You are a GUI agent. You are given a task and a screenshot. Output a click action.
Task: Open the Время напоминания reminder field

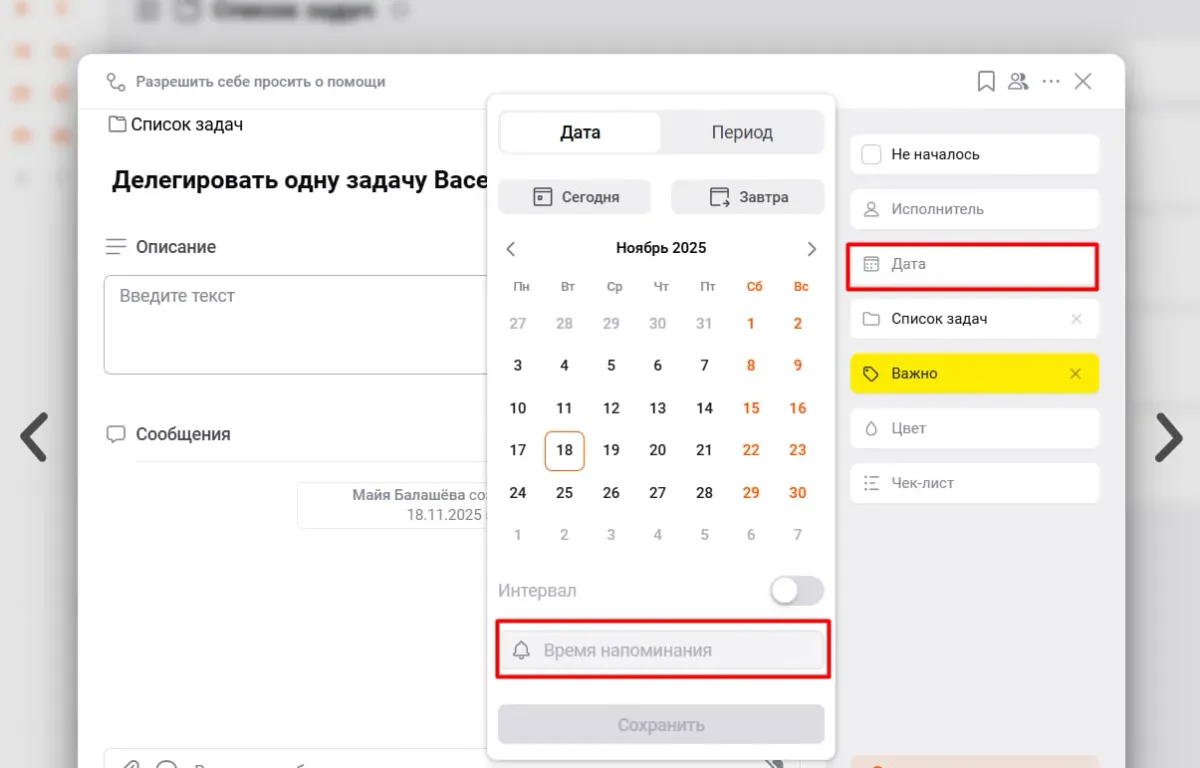[662, 651]
